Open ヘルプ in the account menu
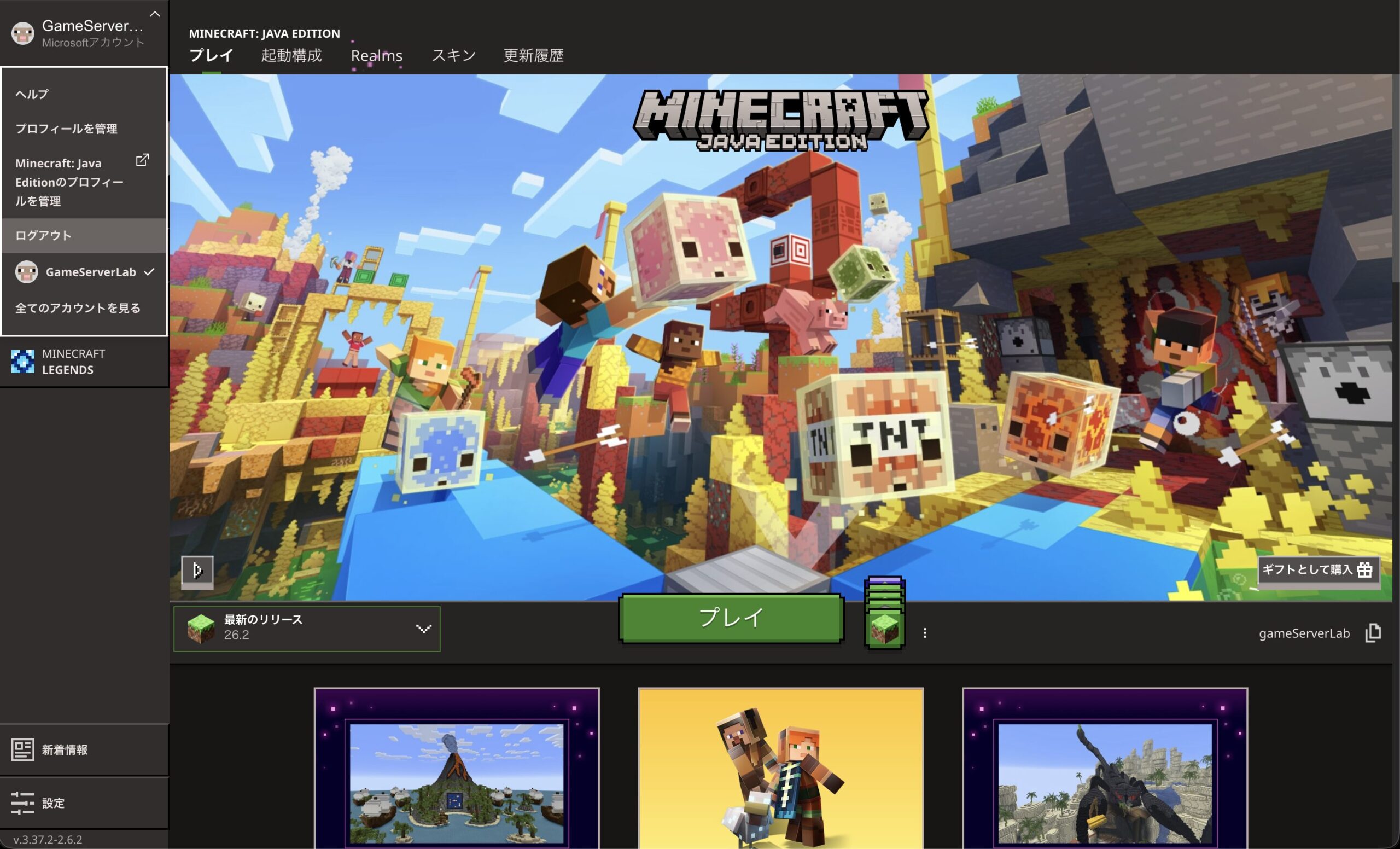 84,94
